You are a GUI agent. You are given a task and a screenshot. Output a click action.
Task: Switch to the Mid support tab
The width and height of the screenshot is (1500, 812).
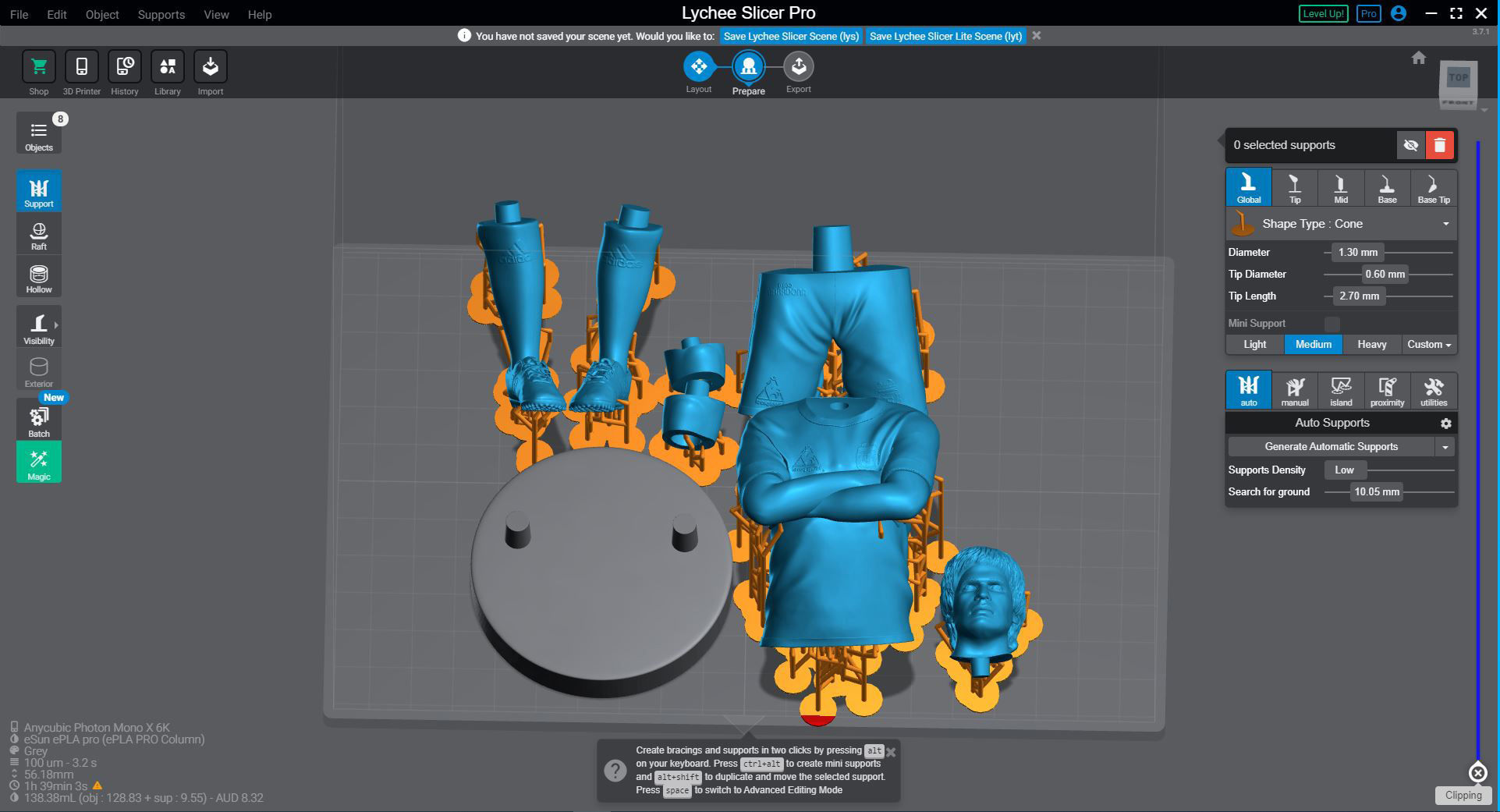coord(1341,188)
